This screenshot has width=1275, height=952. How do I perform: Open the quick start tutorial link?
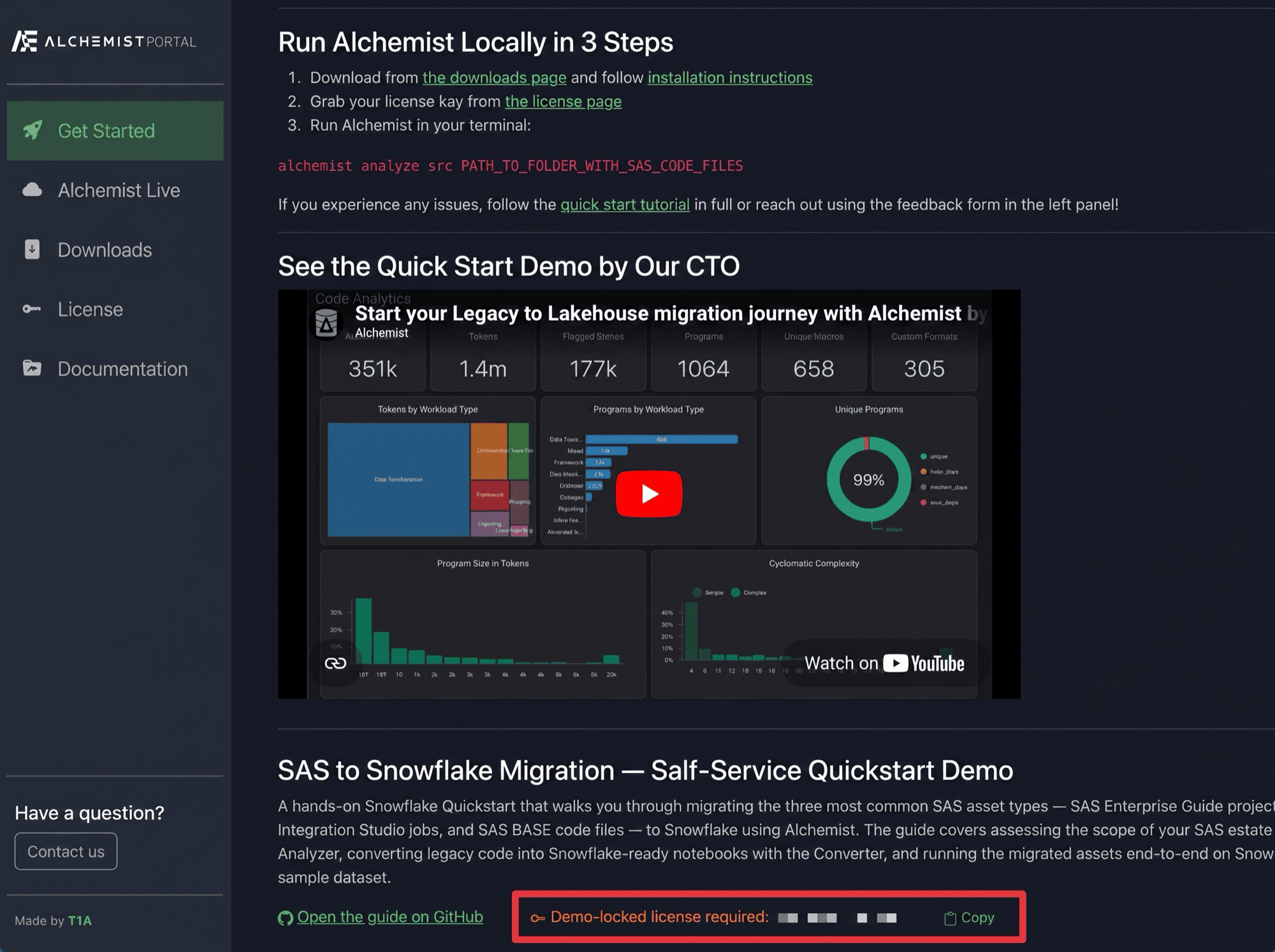point(625,205)
